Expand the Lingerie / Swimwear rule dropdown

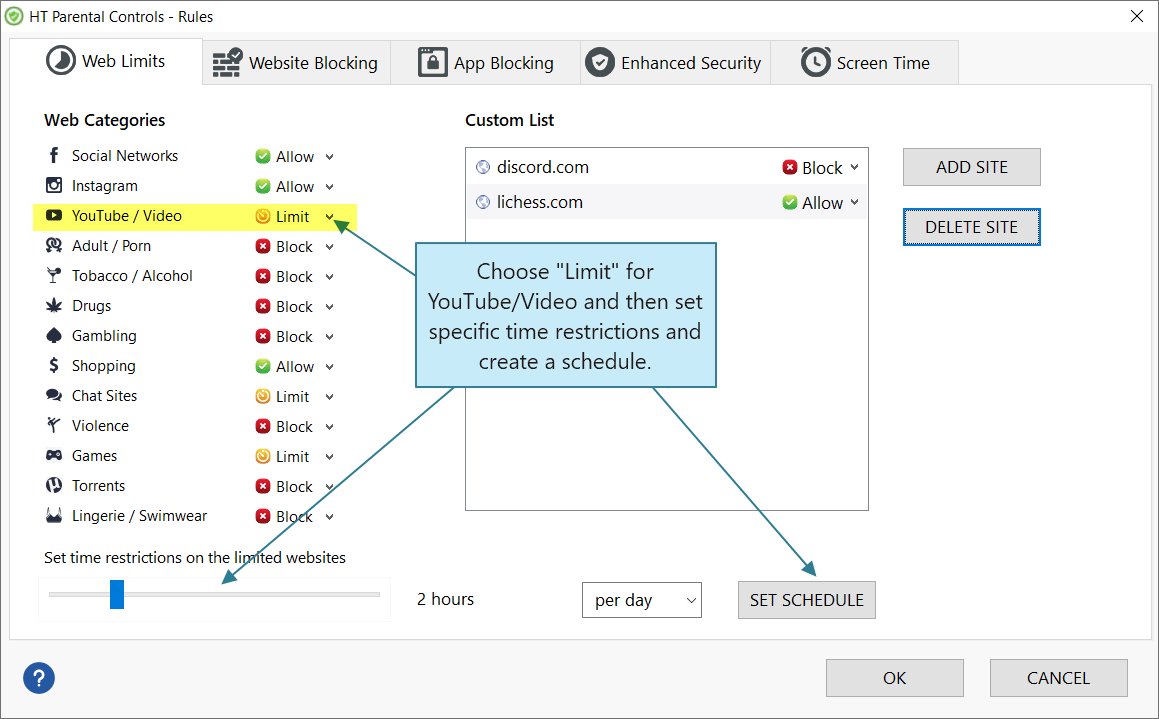(330, 517)
